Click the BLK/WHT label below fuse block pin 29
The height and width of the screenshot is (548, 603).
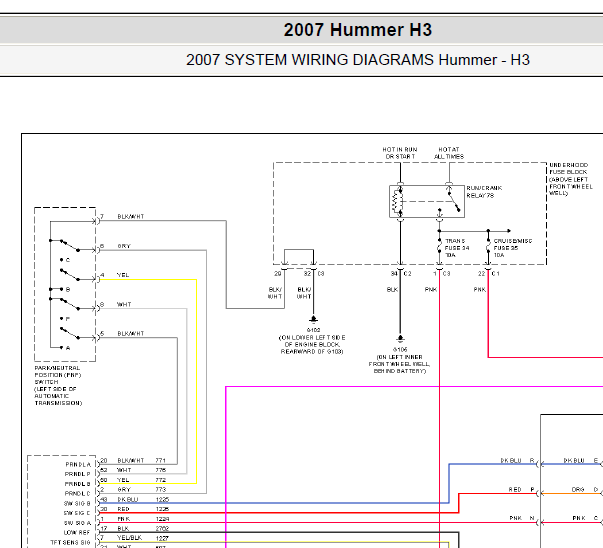click(275, 293)
